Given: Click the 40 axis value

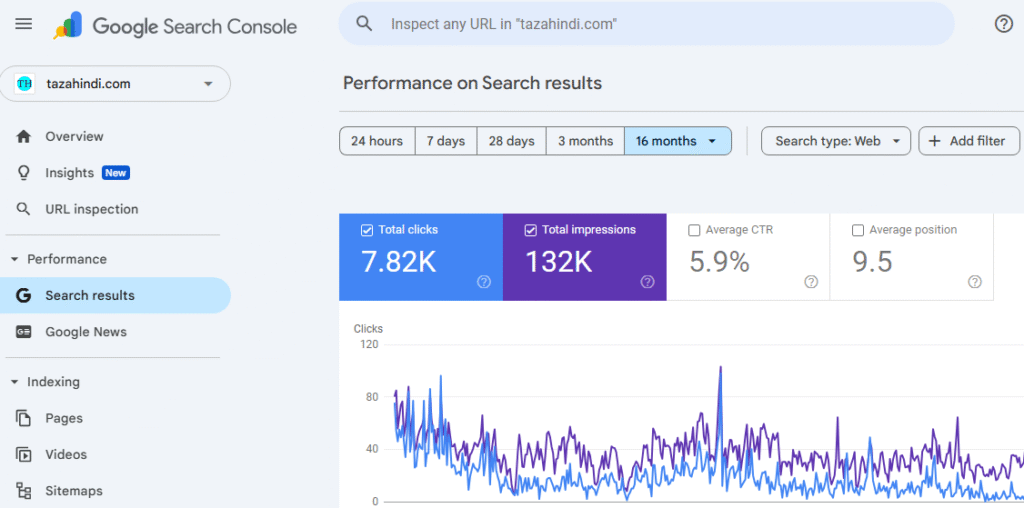Looking at the screenshot, I should click(372, 449).
